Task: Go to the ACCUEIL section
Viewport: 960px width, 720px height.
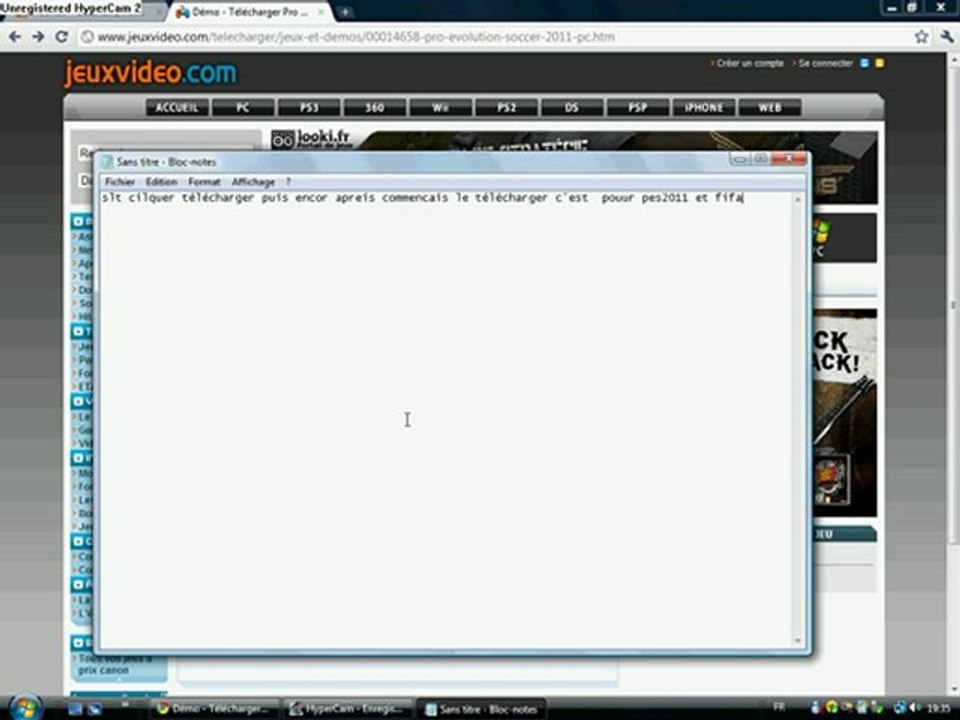Action: [177, 108]
